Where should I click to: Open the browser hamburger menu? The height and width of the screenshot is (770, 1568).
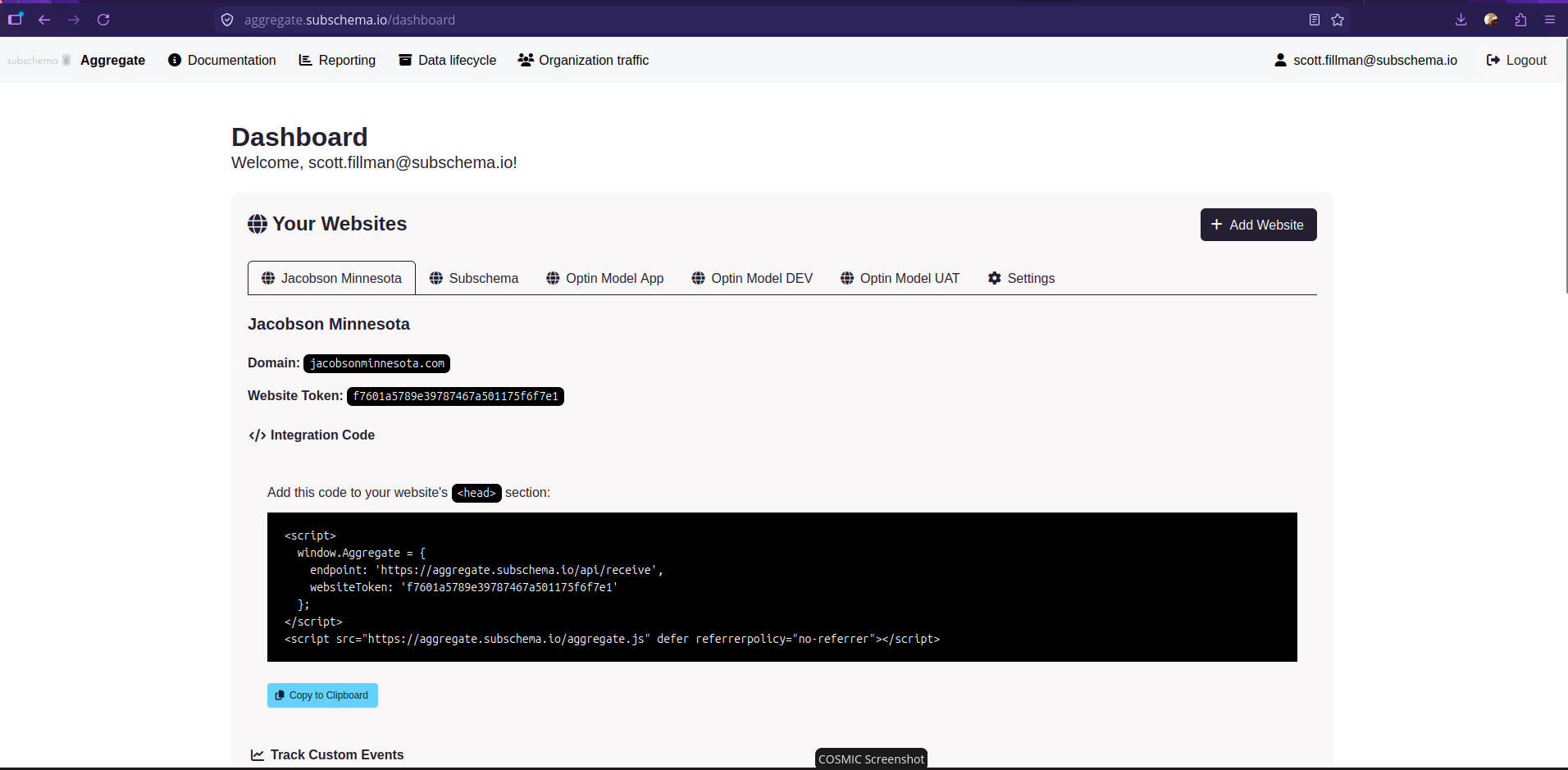pos(1550,20)
